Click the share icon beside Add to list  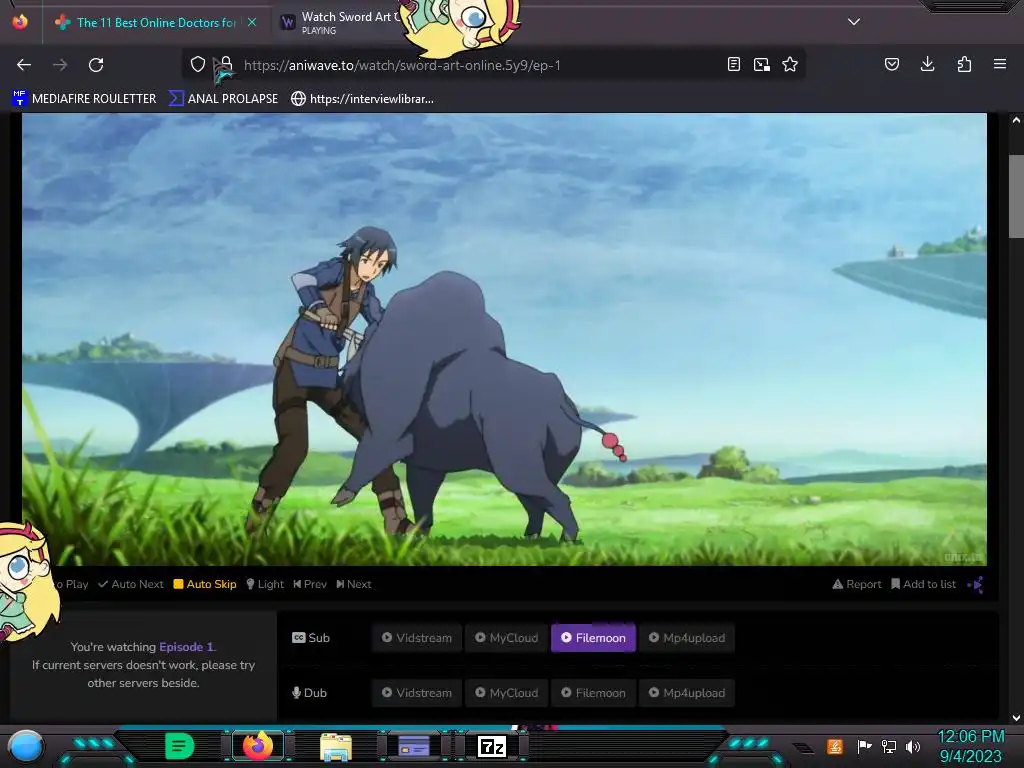pos(975,584)
